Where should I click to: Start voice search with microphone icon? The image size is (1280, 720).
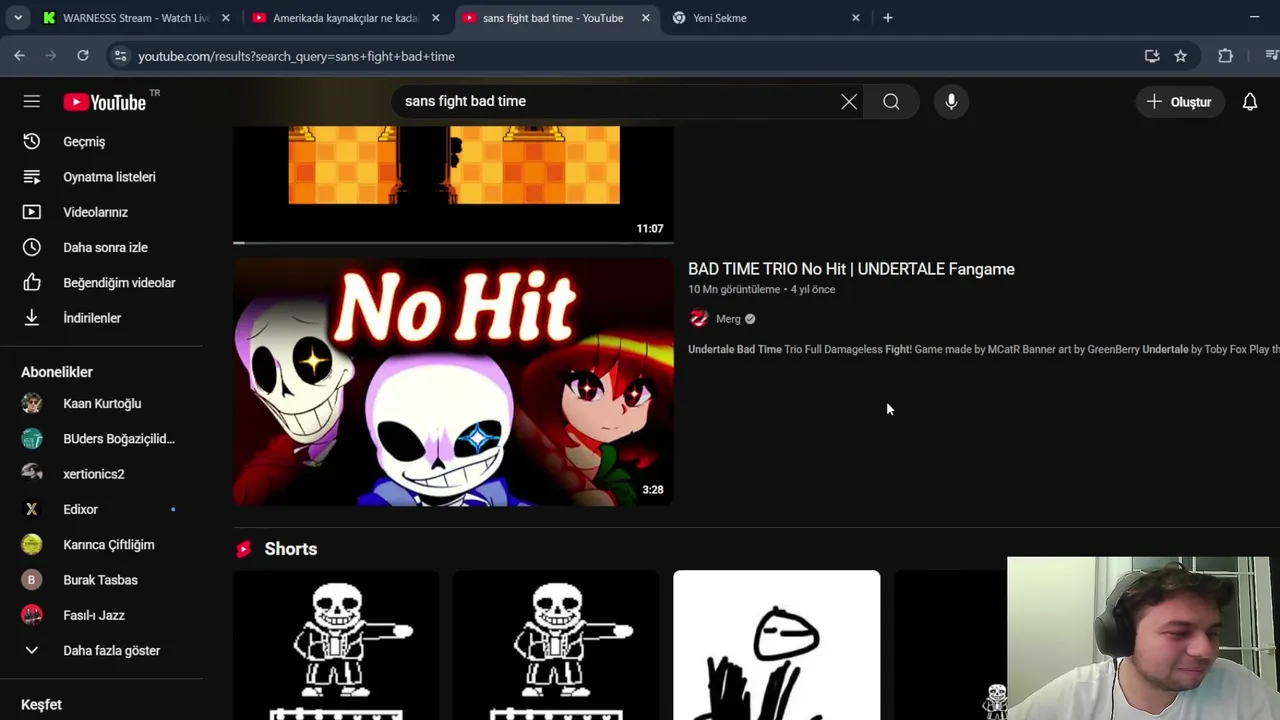[951, 101]
